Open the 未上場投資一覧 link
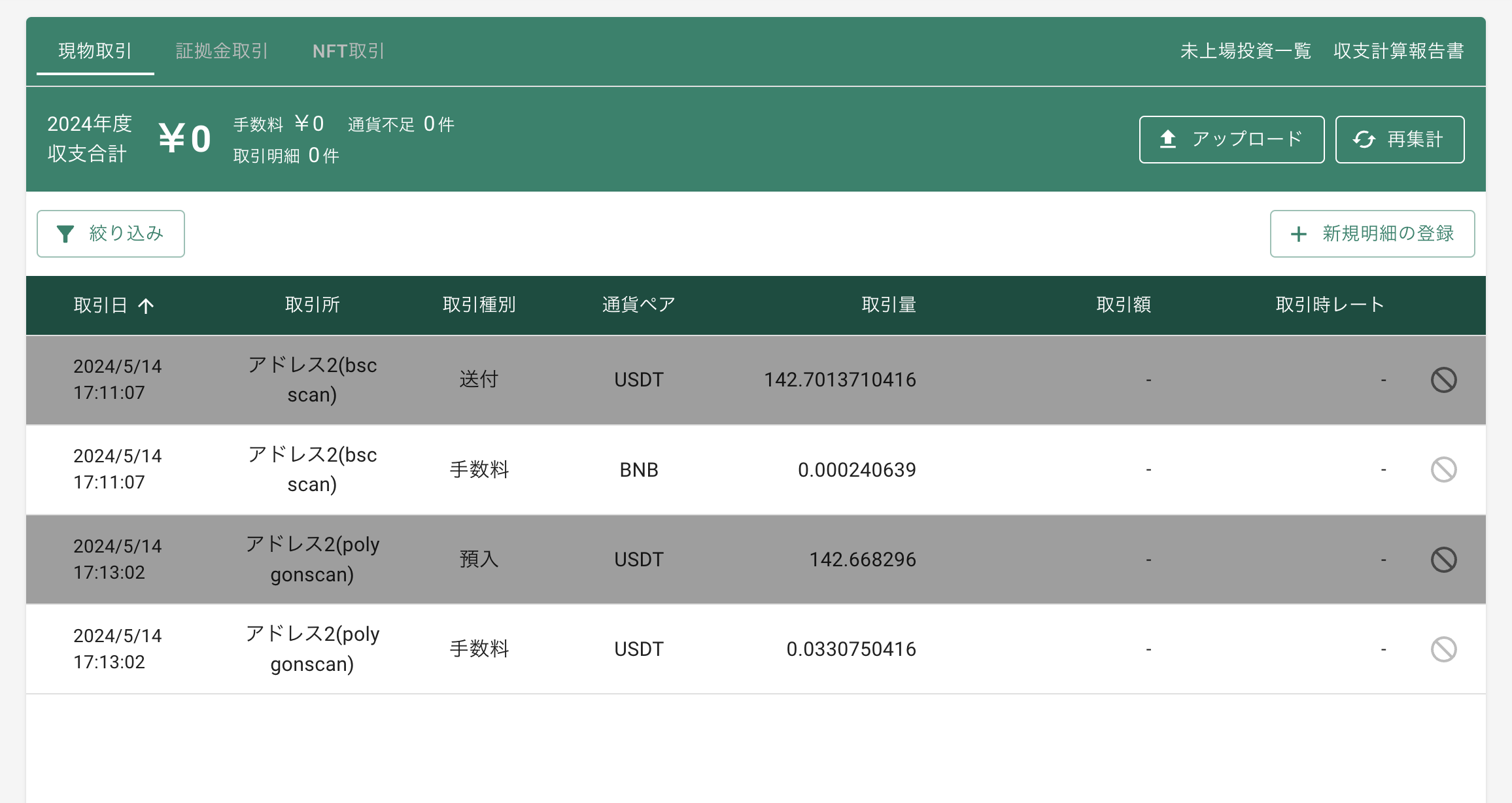The width and height of the screenshot is (1512, 803). pyautogui.click(x=1246, y=51)
